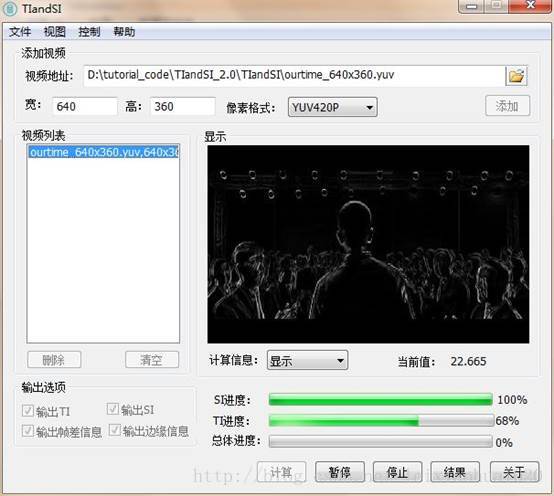Click the 暂停 button
The width and height of the screenshot is (554, 496).
[x=340, y=472]
